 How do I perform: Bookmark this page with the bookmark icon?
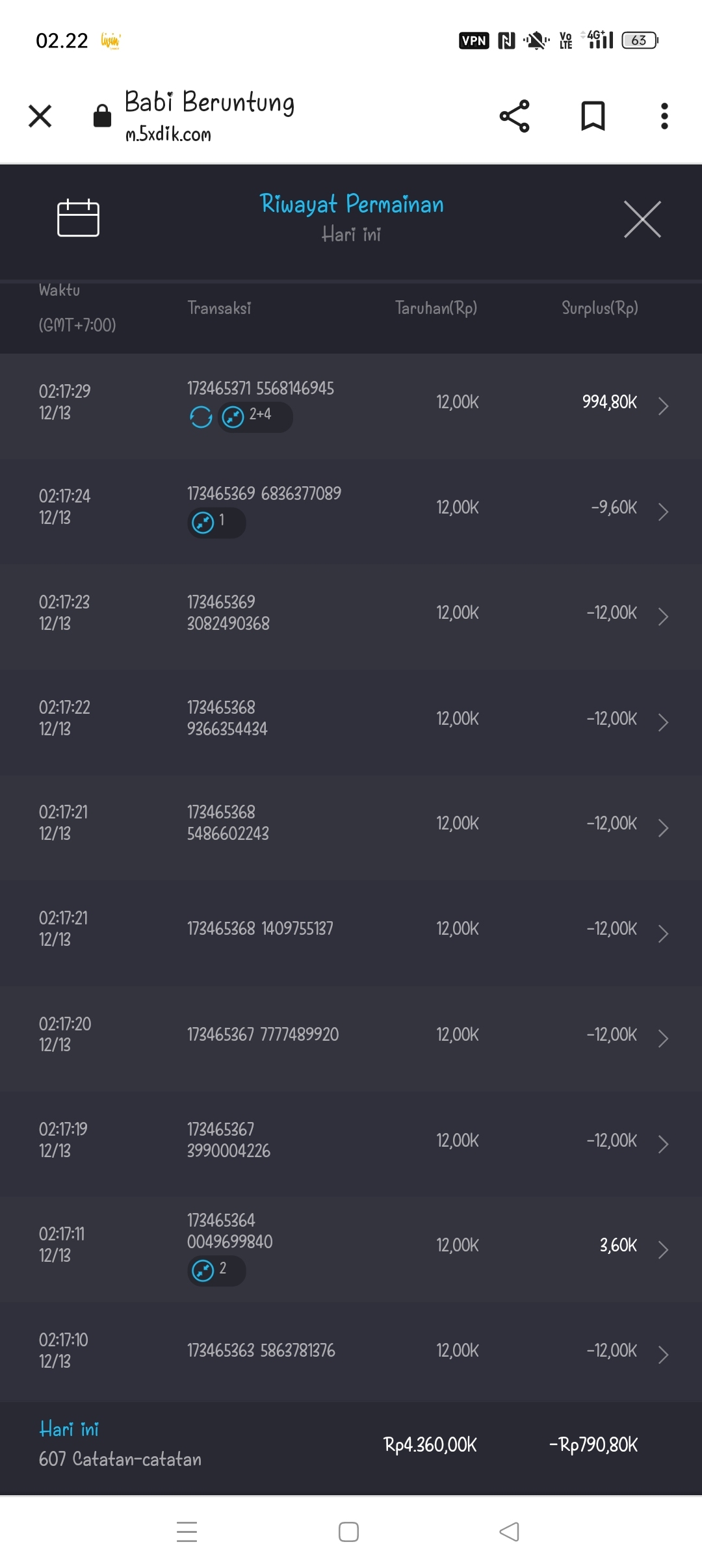click(x=592, y=116)
